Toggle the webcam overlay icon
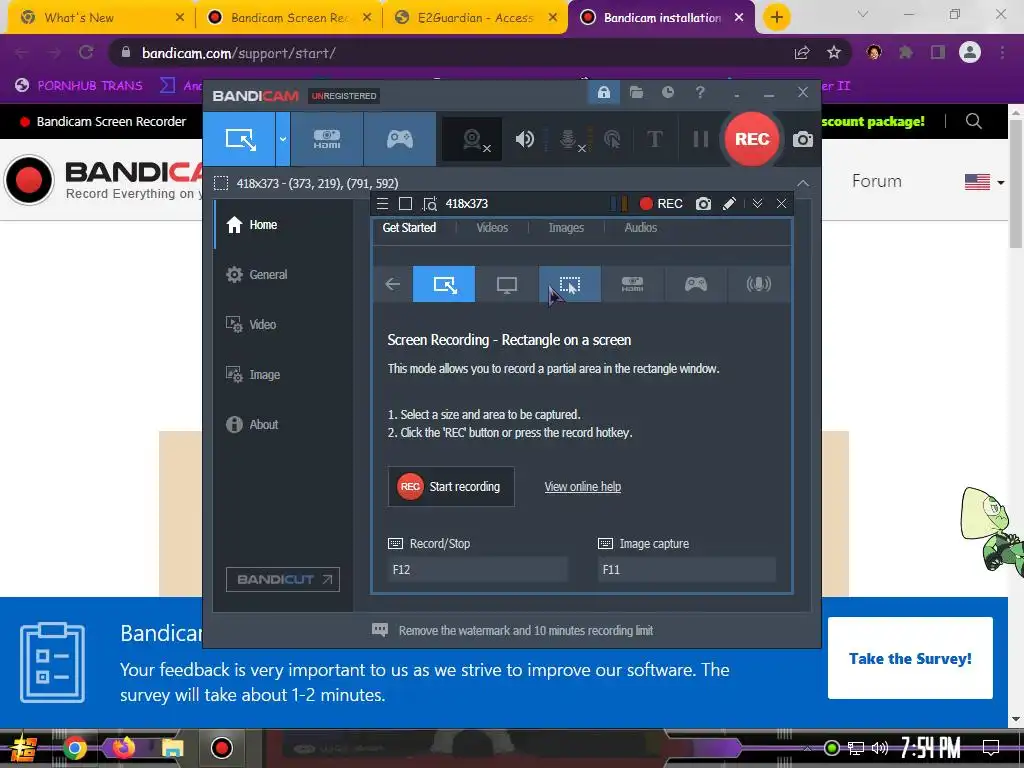Image resolution: width=1024 pixels, height=768 pixels. pos(472,139)
